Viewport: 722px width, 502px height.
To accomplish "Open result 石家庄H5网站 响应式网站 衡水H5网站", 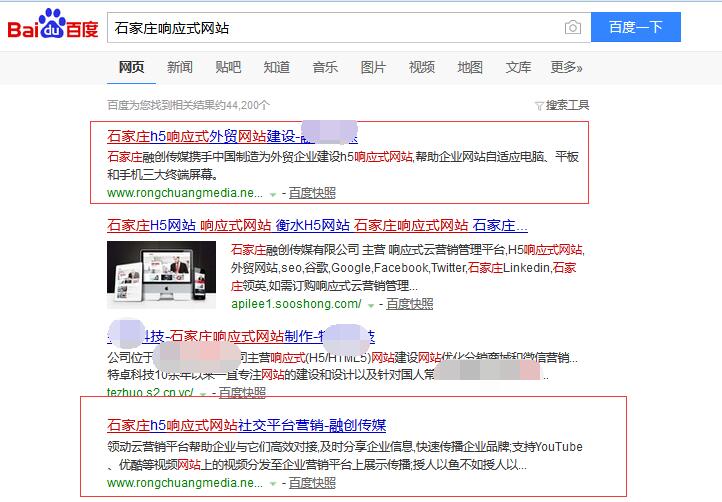I will click(317, 225).
